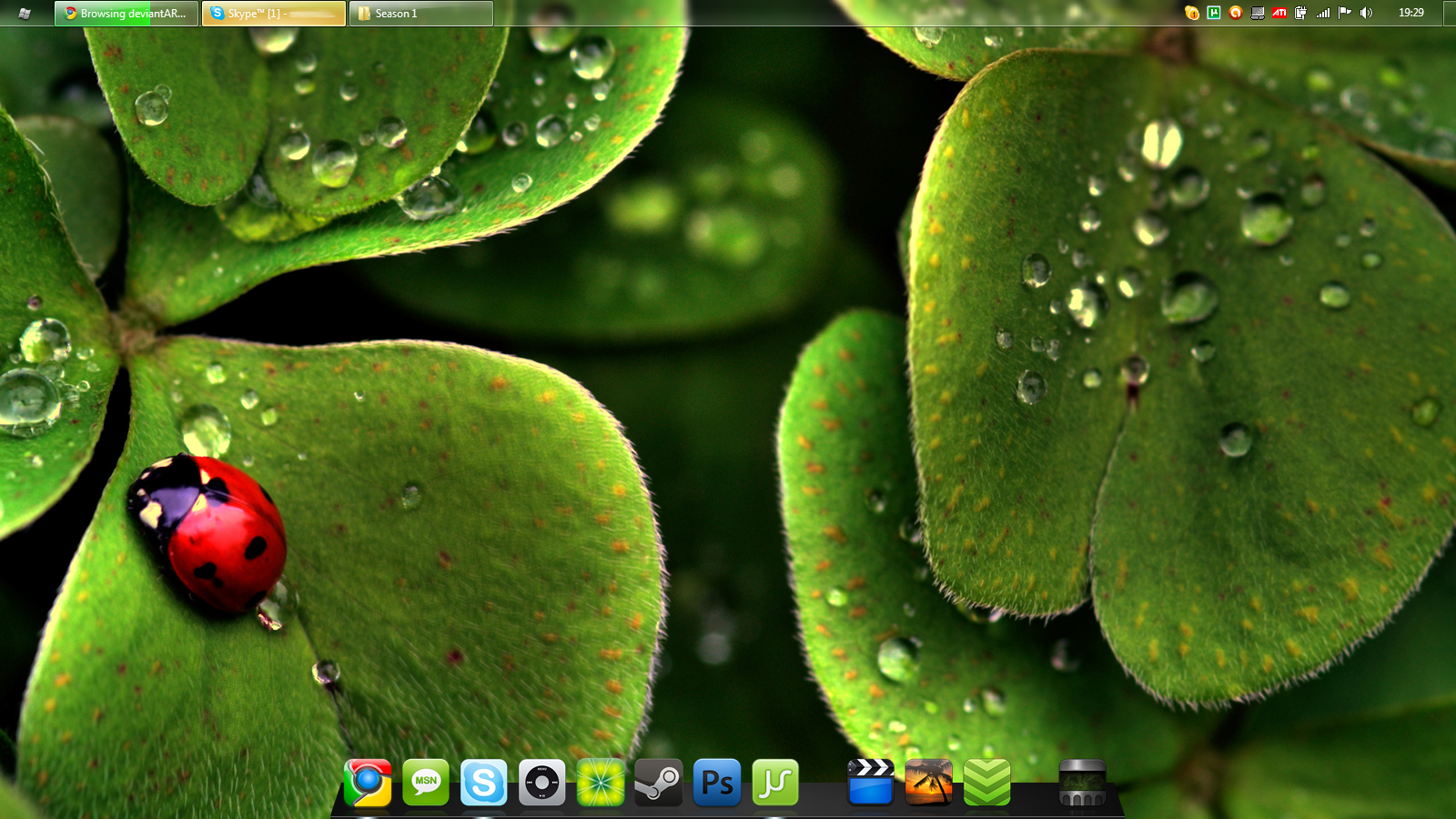Screen dimensions: 1456x819
Task: Open the green chevrons downloads dock icon
Action: pyautogui.click(x=987, y=783)
